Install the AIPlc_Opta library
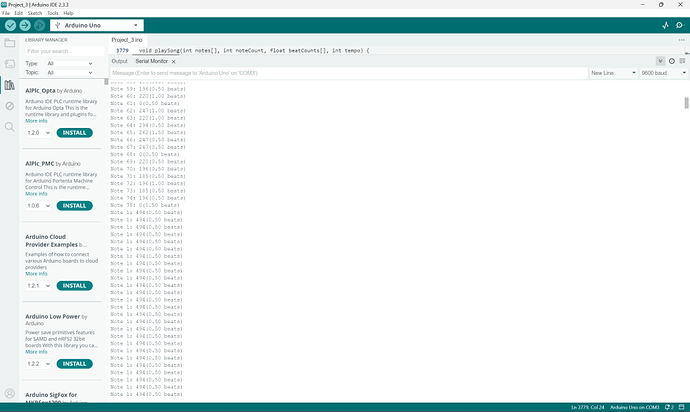Screen dimensions: 690x412 point(74,133)
